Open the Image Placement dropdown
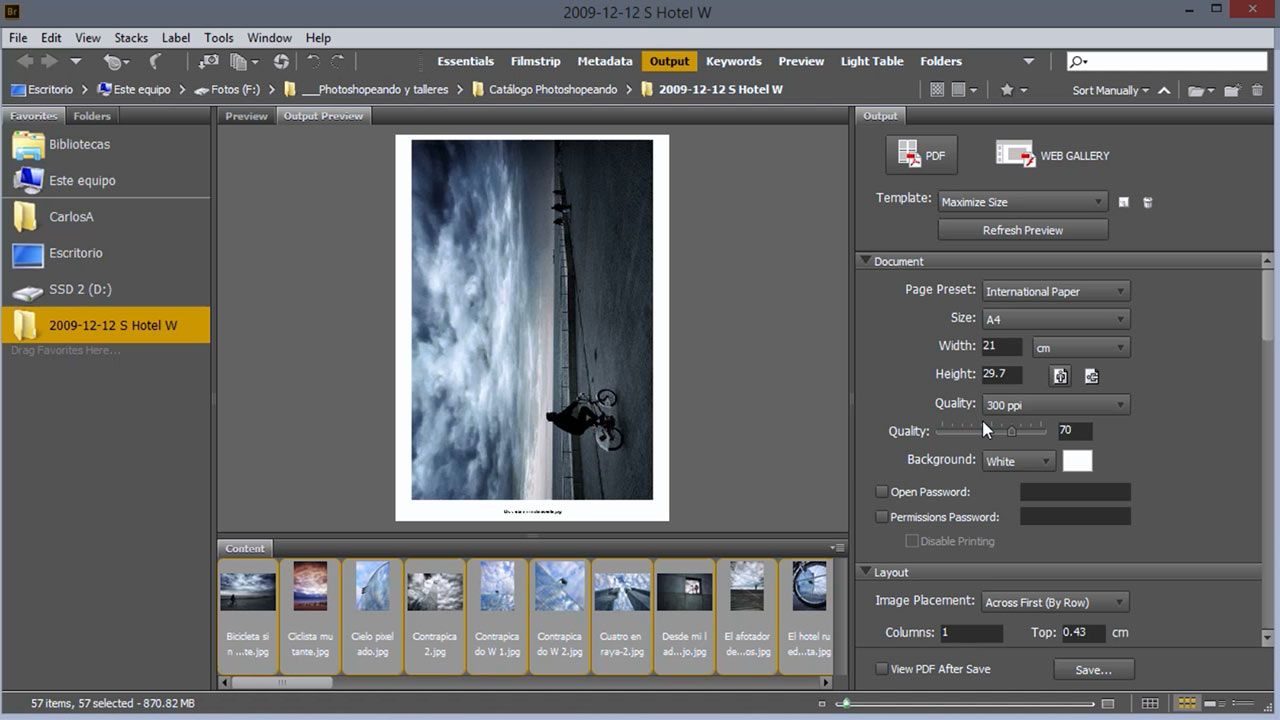Viewport: 1280px width, 720px height. (1056, 603)
